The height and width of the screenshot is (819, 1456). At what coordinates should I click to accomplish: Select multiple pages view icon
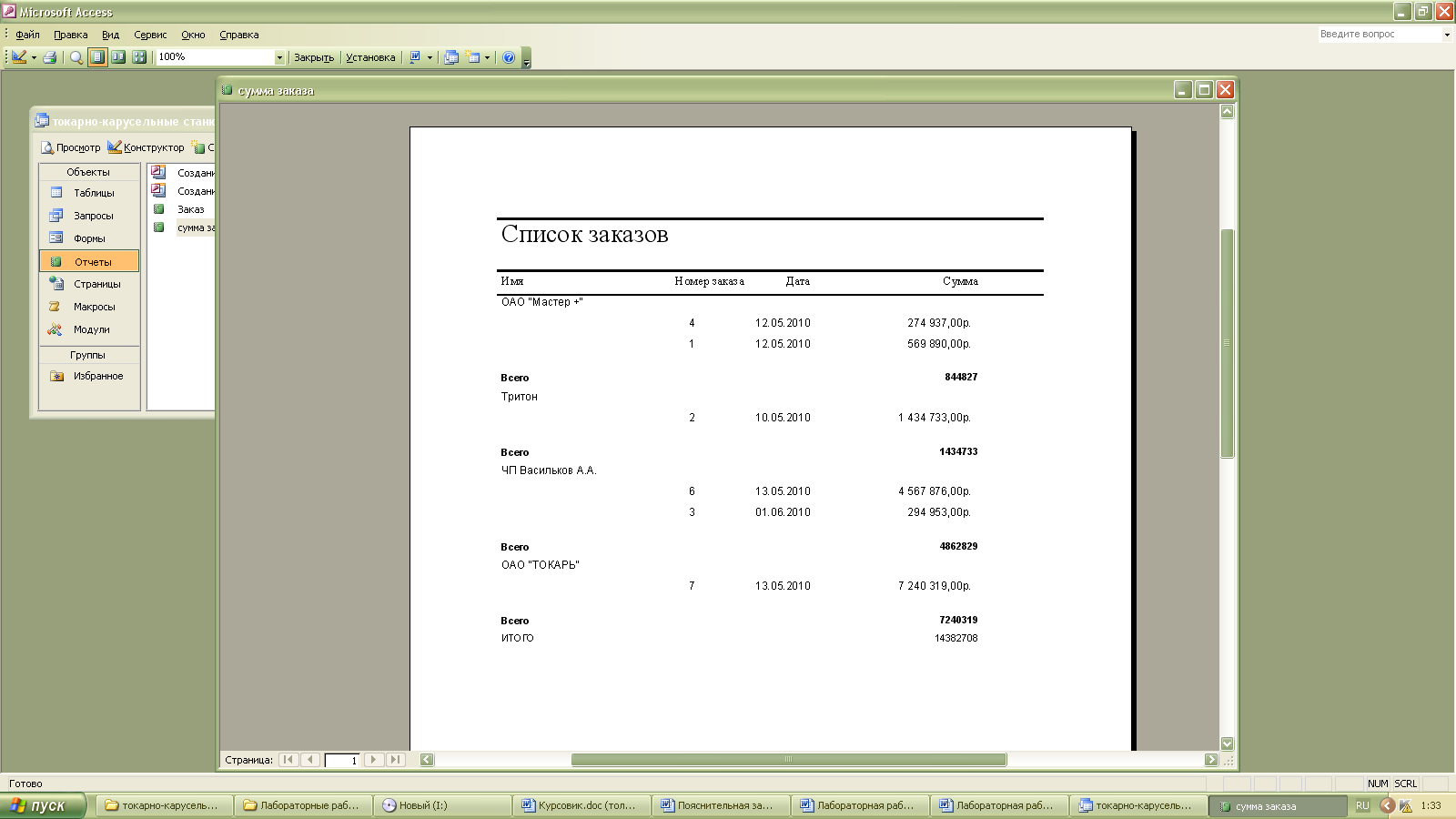139,57
